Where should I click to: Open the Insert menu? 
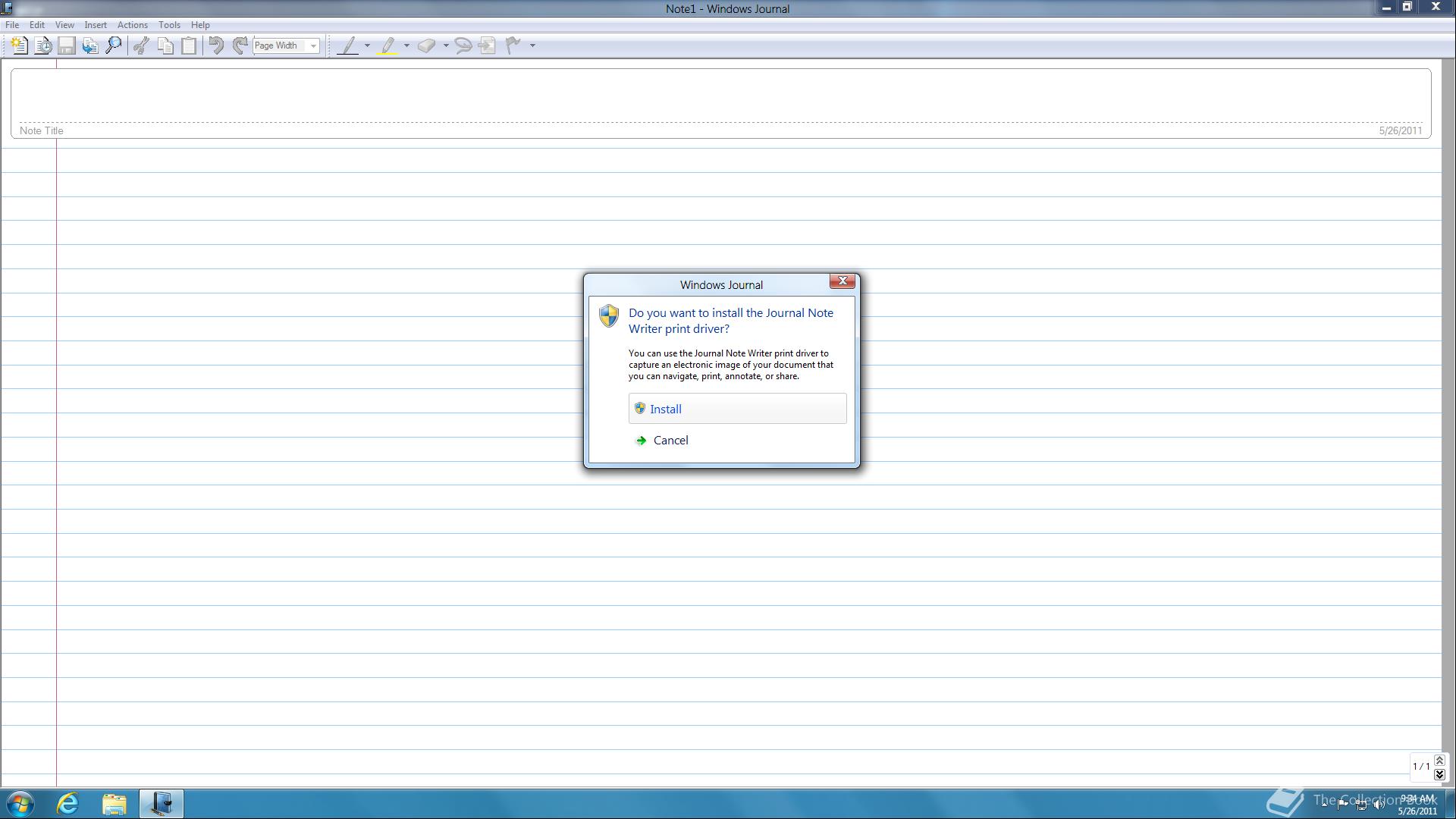[x=96, y=25]
